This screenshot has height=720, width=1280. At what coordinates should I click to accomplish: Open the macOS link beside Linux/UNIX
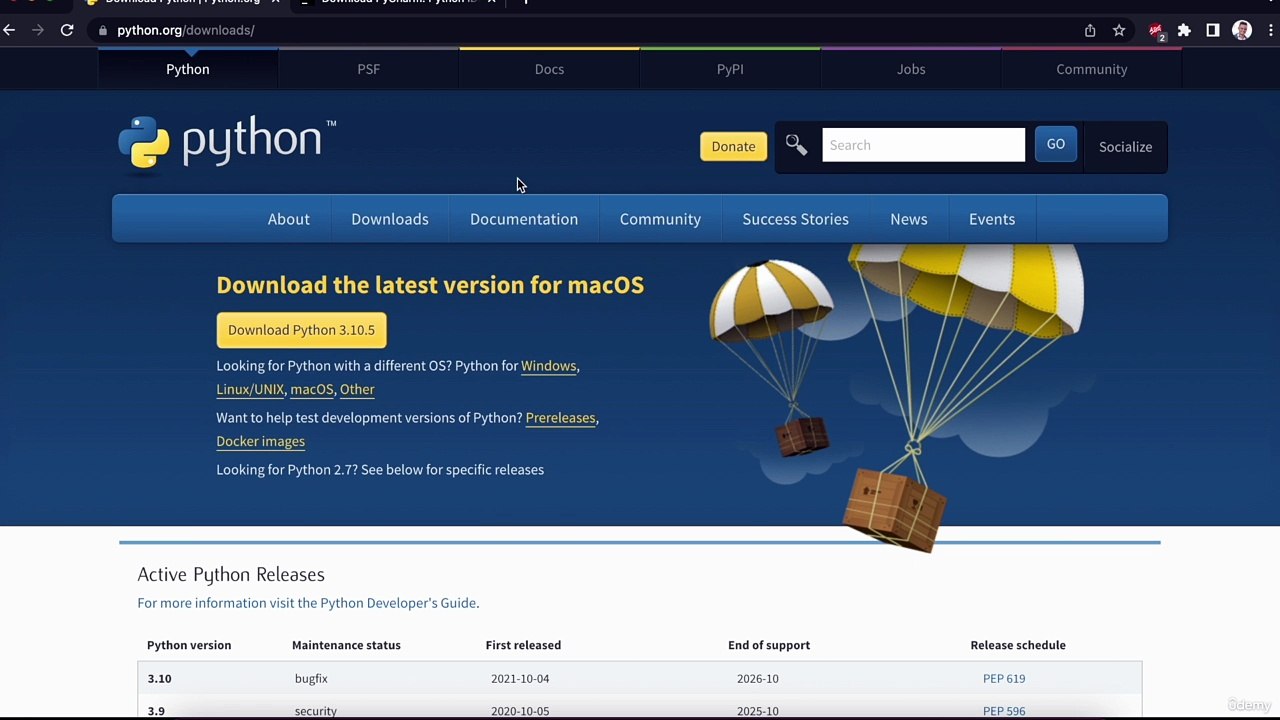[x=311, y=390]
